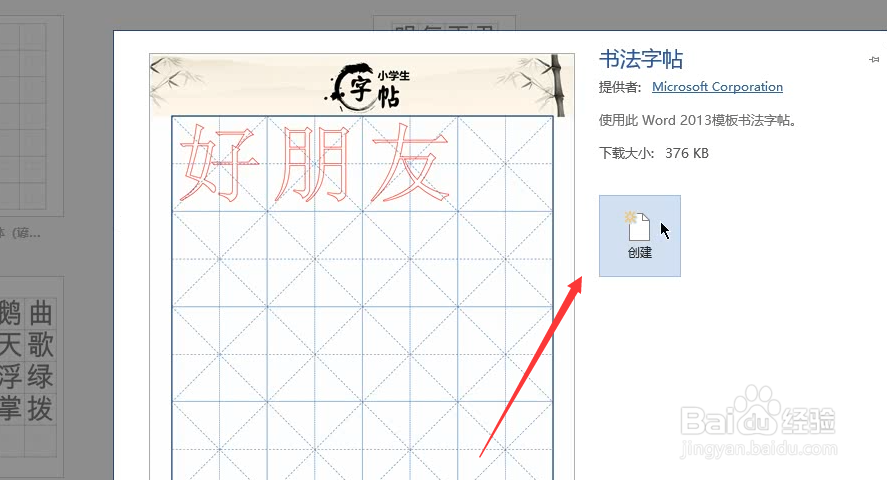The width and height of the screenshot is (887, 480).
Task: Click the 使用此 Word 2013 模板 description
Action: tap(697, 120)
